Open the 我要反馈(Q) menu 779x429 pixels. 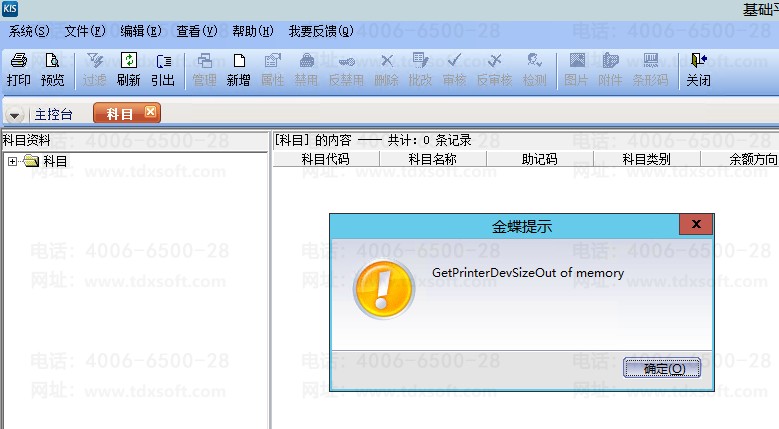coord(320,31)
